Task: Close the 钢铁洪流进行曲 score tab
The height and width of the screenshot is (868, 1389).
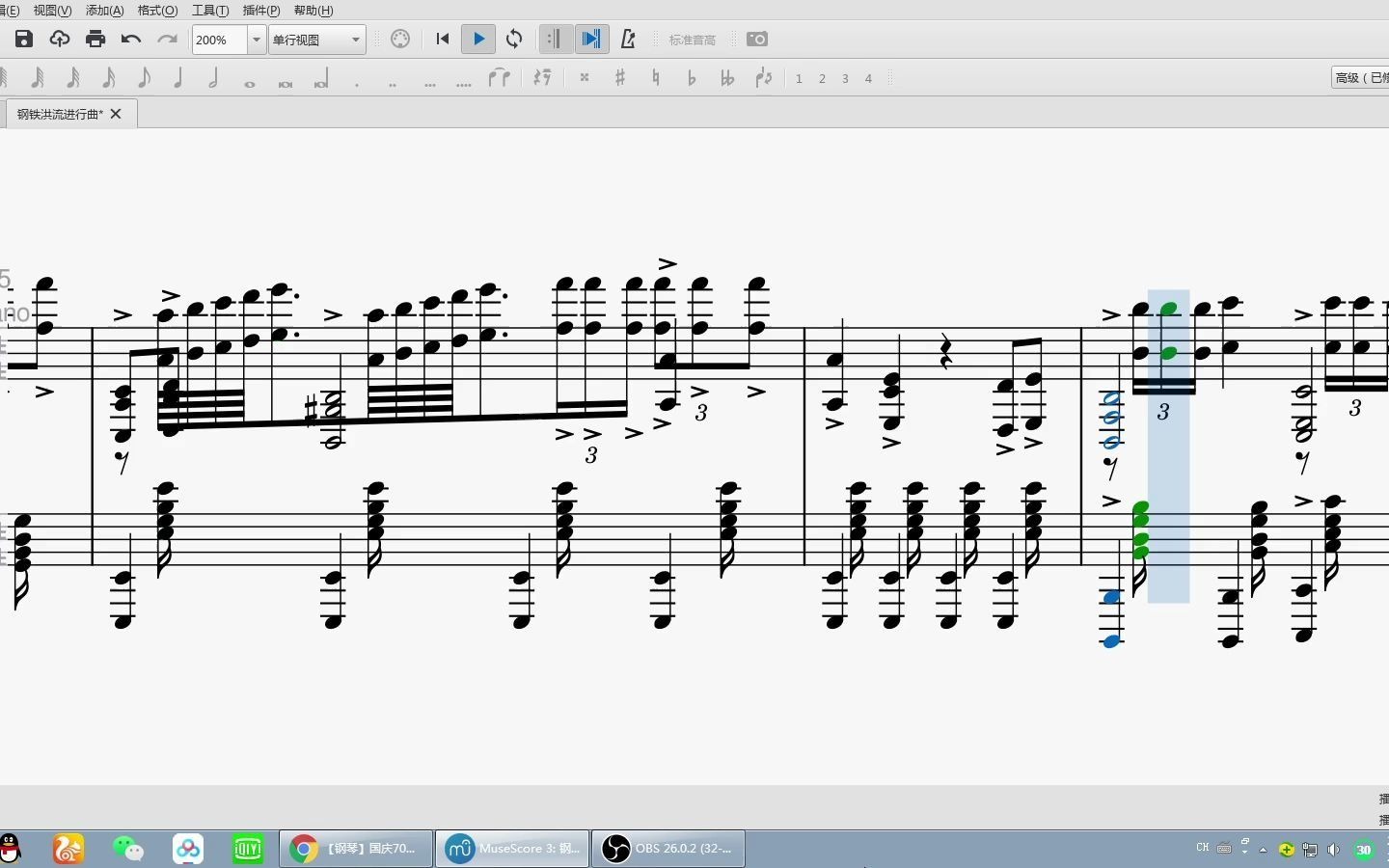Action: pos(116,114)
